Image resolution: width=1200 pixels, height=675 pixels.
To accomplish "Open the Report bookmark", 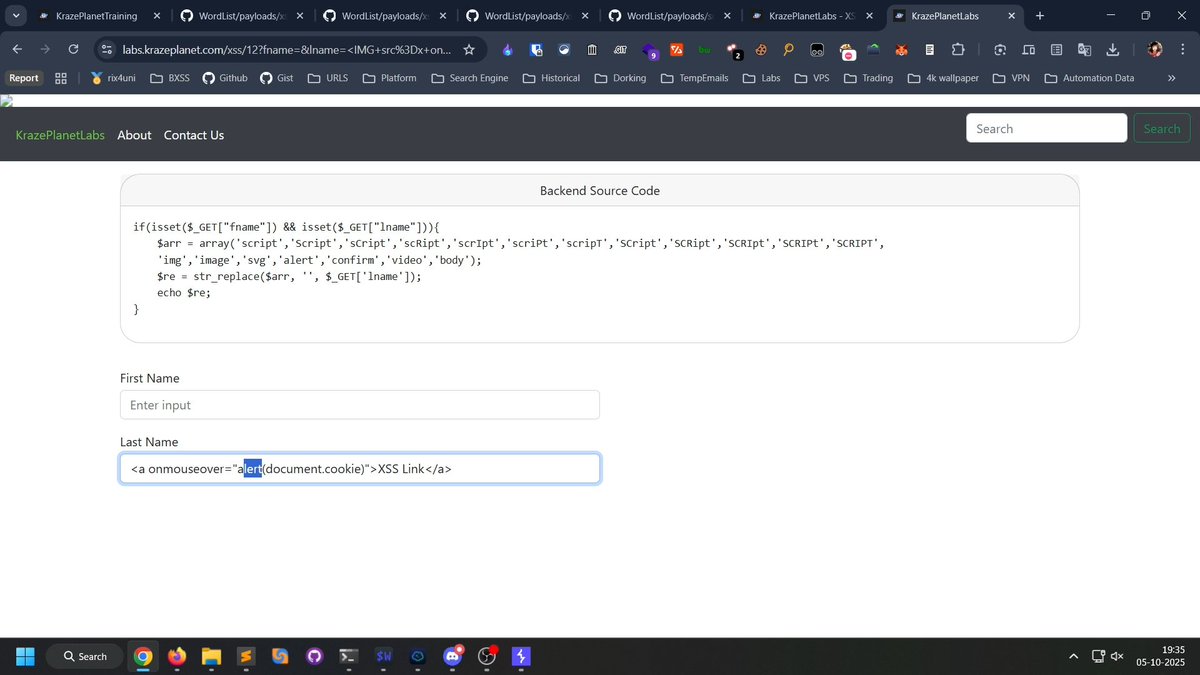I will point(24,78).
